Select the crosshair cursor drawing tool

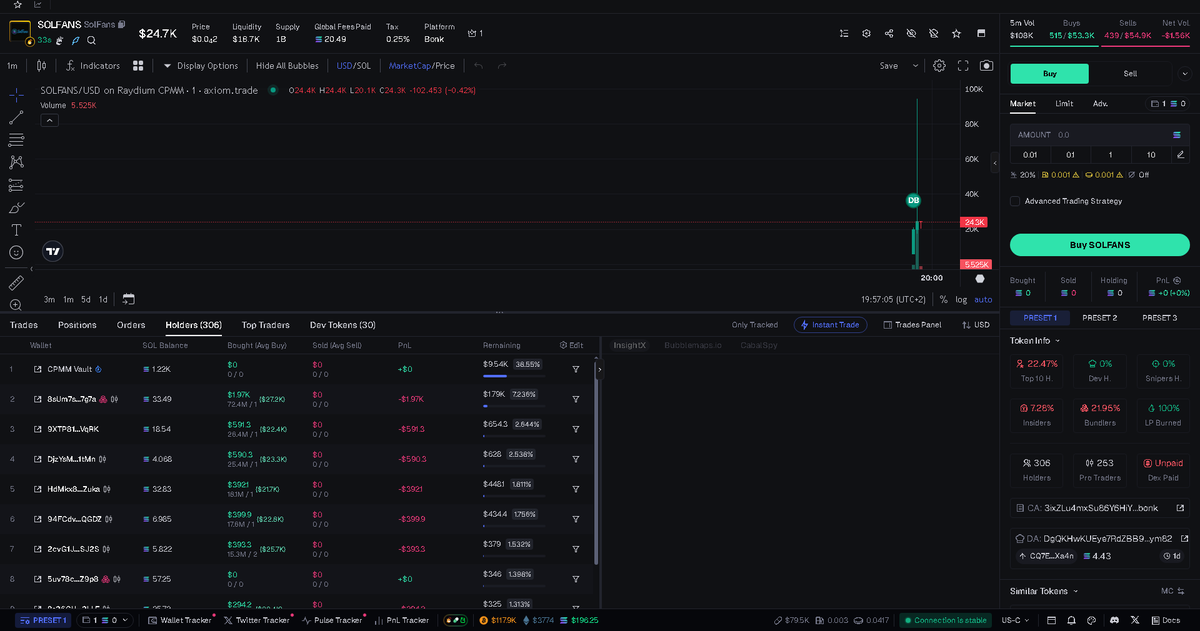tap(16, 94)
